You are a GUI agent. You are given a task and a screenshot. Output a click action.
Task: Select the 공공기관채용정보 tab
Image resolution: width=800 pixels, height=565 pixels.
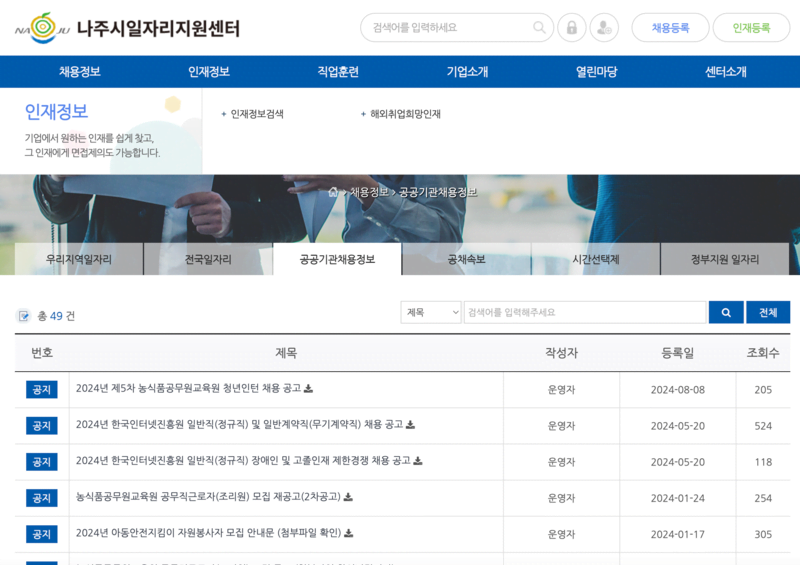pyautogui.click(x=337, y=259)
